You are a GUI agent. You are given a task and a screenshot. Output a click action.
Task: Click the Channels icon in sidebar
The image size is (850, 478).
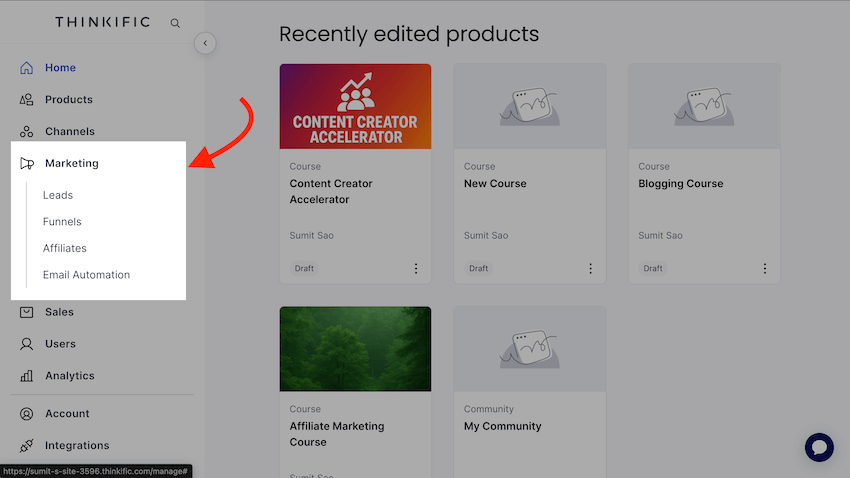[27, 131]
